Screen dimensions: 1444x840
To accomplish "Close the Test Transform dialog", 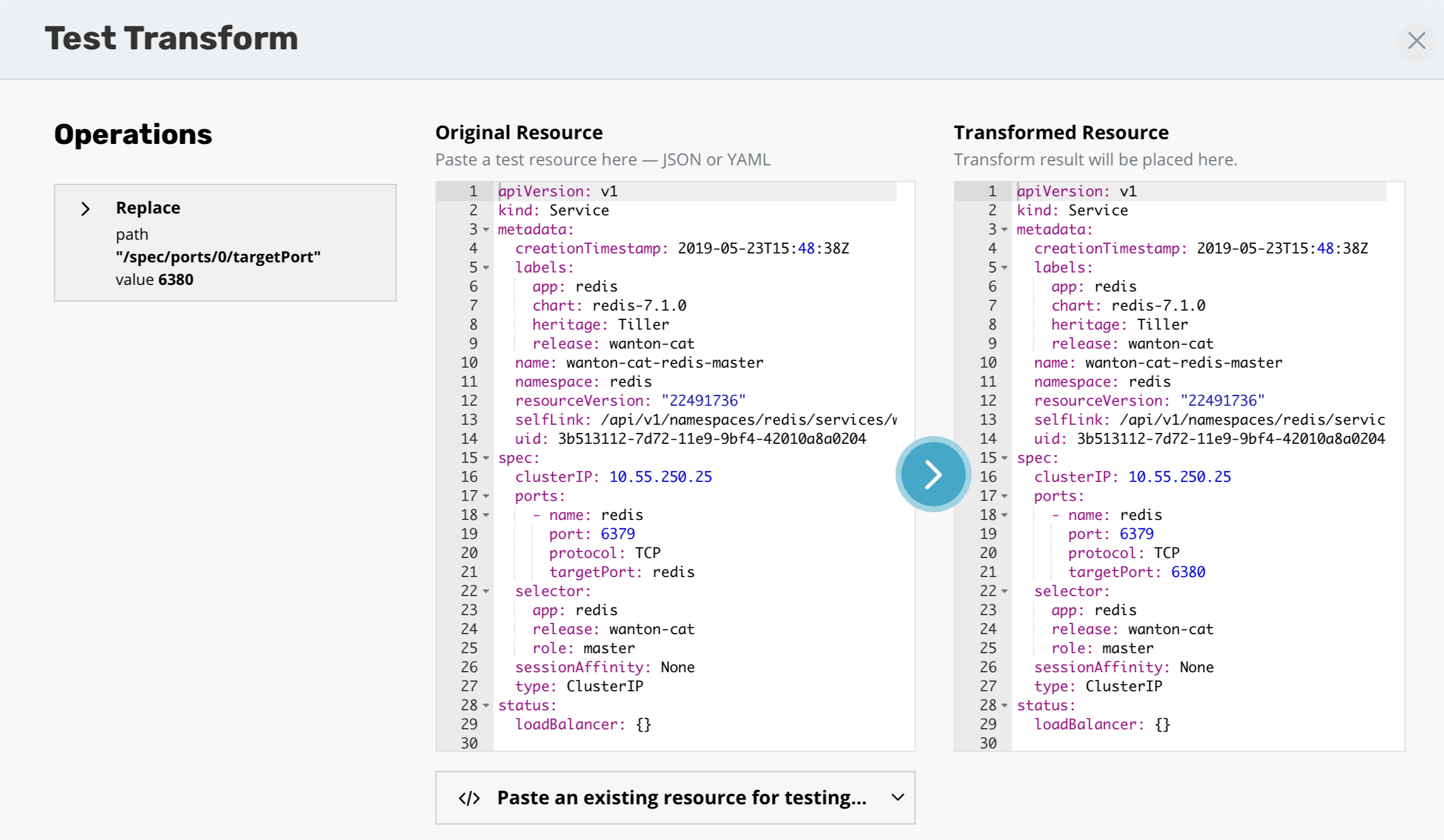I will (1417, 40).
